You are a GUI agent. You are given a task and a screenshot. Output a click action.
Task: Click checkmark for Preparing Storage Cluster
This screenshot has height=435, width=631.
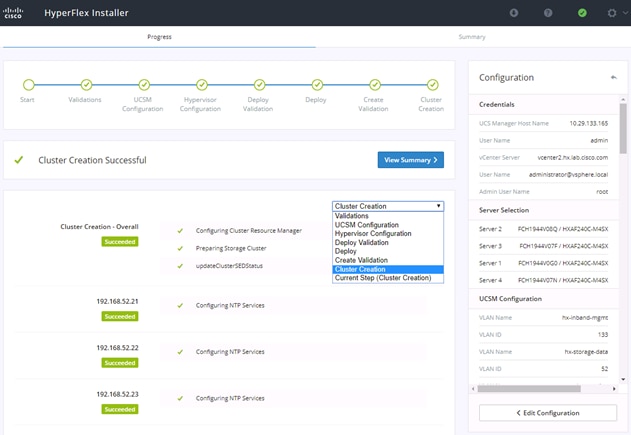pyautogui.click(x=180, y=248)
